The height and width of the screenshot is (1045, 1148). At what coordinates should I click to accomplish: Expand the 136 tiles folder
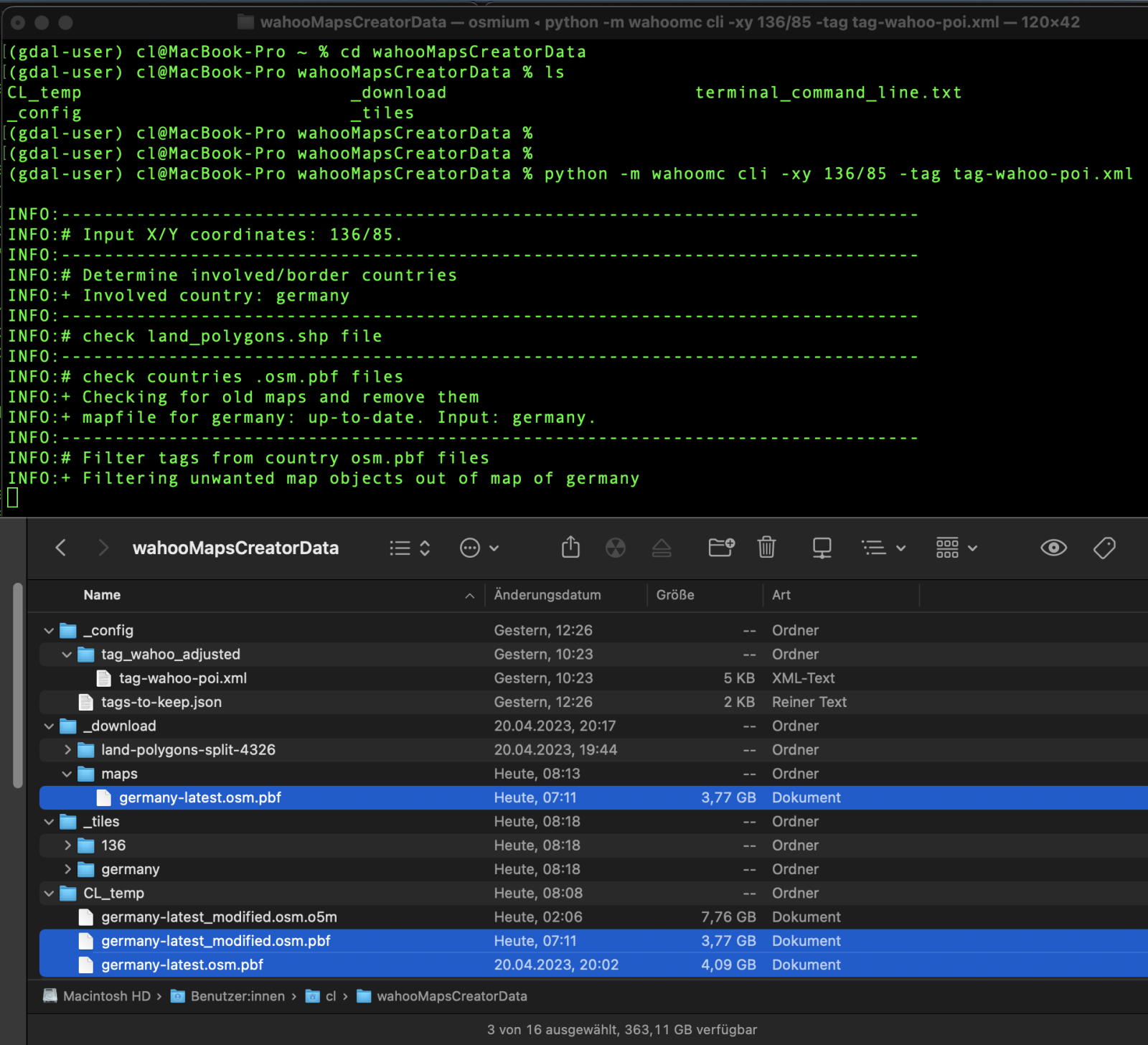click(67, 845)
